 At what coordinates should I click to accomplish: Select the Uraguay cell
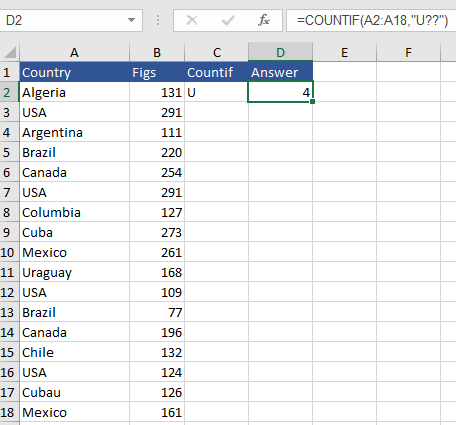pyautogui.click(x=74, y=272)
